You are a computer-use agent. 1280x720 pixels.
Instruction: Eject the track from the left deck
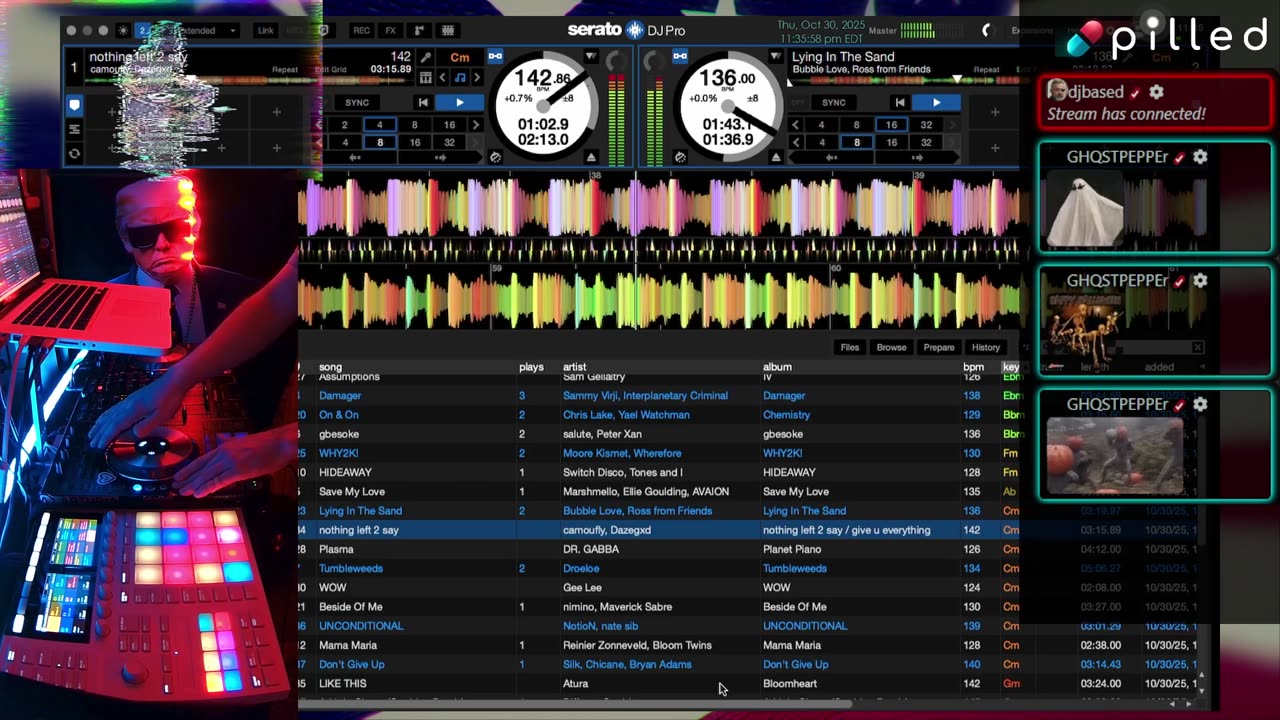coord(591,157)
